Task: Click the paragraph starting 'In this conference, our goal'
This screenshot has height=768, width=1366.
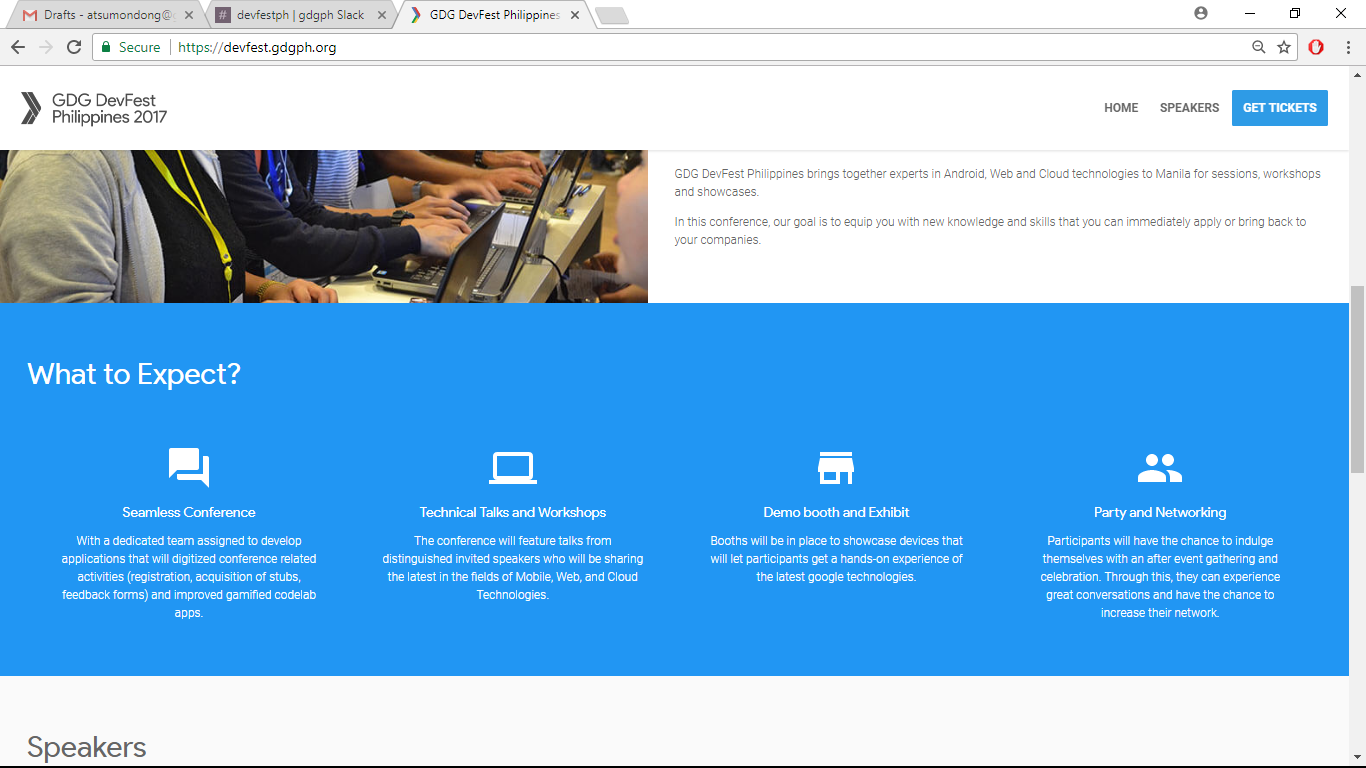Action: pos(990,230)
